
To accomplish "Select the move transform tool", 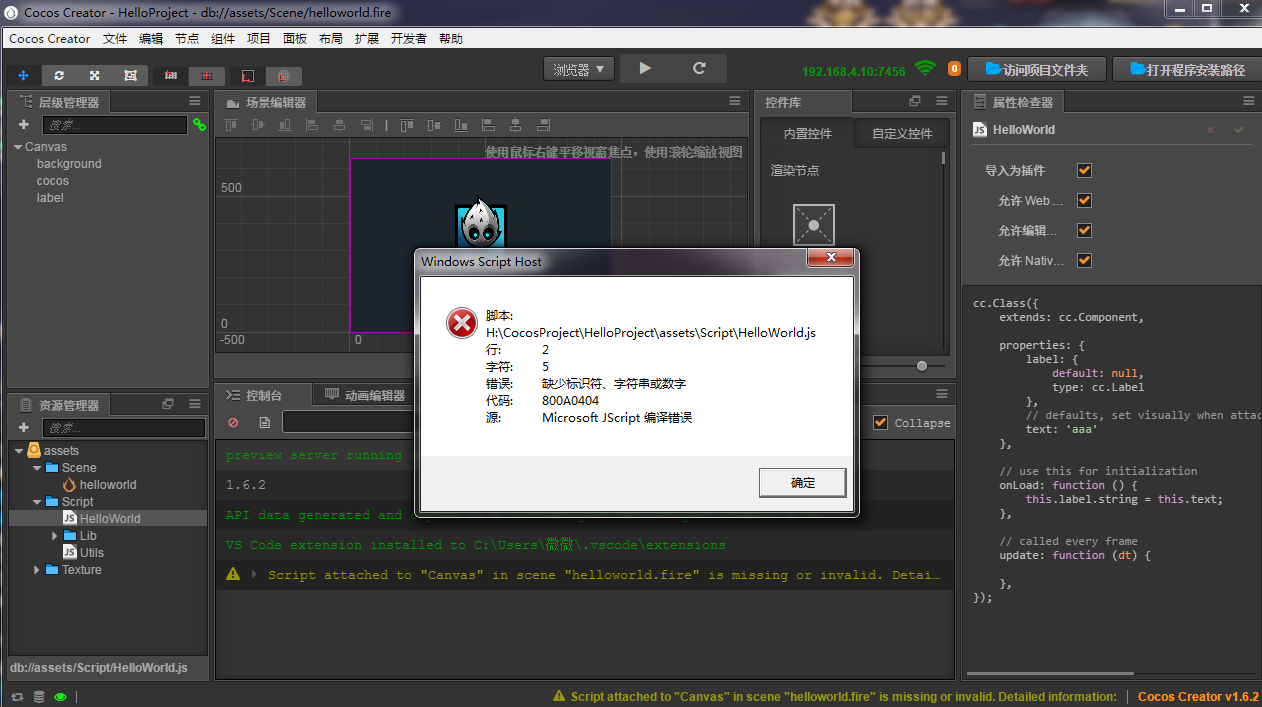I will [23, 75].
